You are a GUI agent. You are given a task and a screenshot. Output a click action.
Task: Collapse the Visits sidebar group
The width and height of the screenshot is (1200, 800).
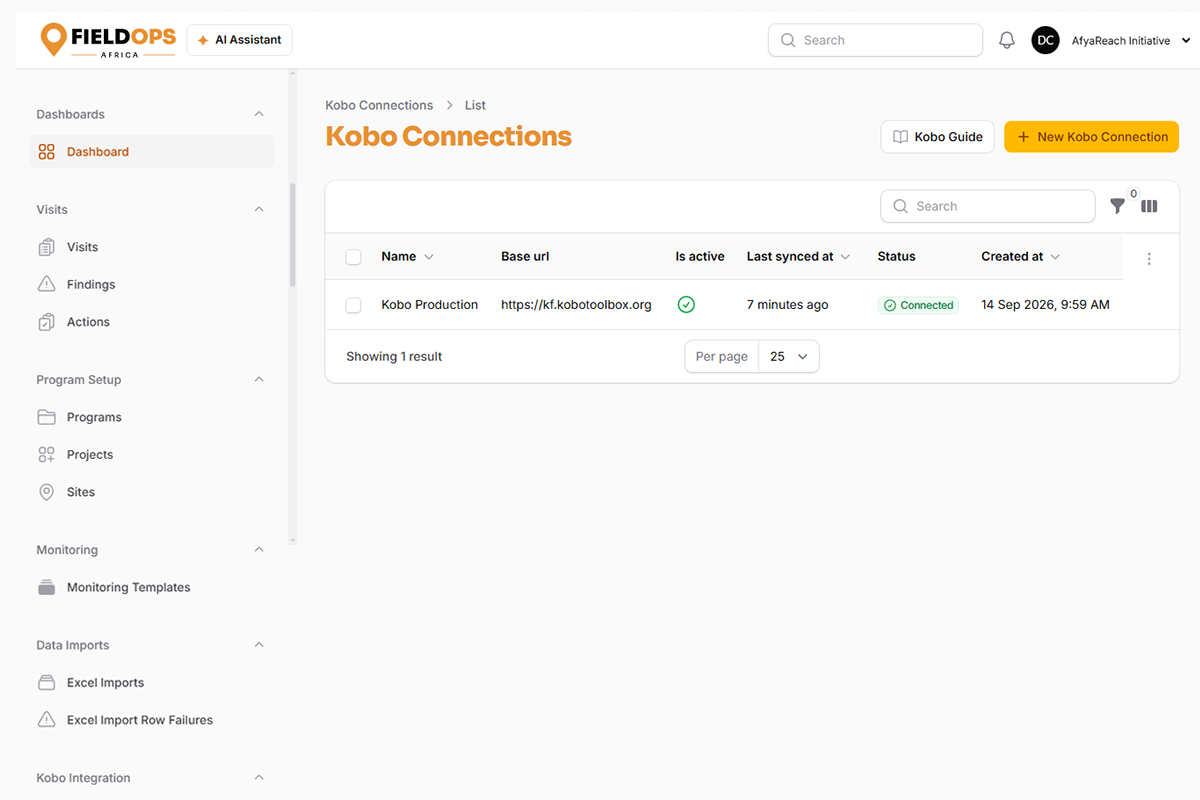click(x=259, y=209)
